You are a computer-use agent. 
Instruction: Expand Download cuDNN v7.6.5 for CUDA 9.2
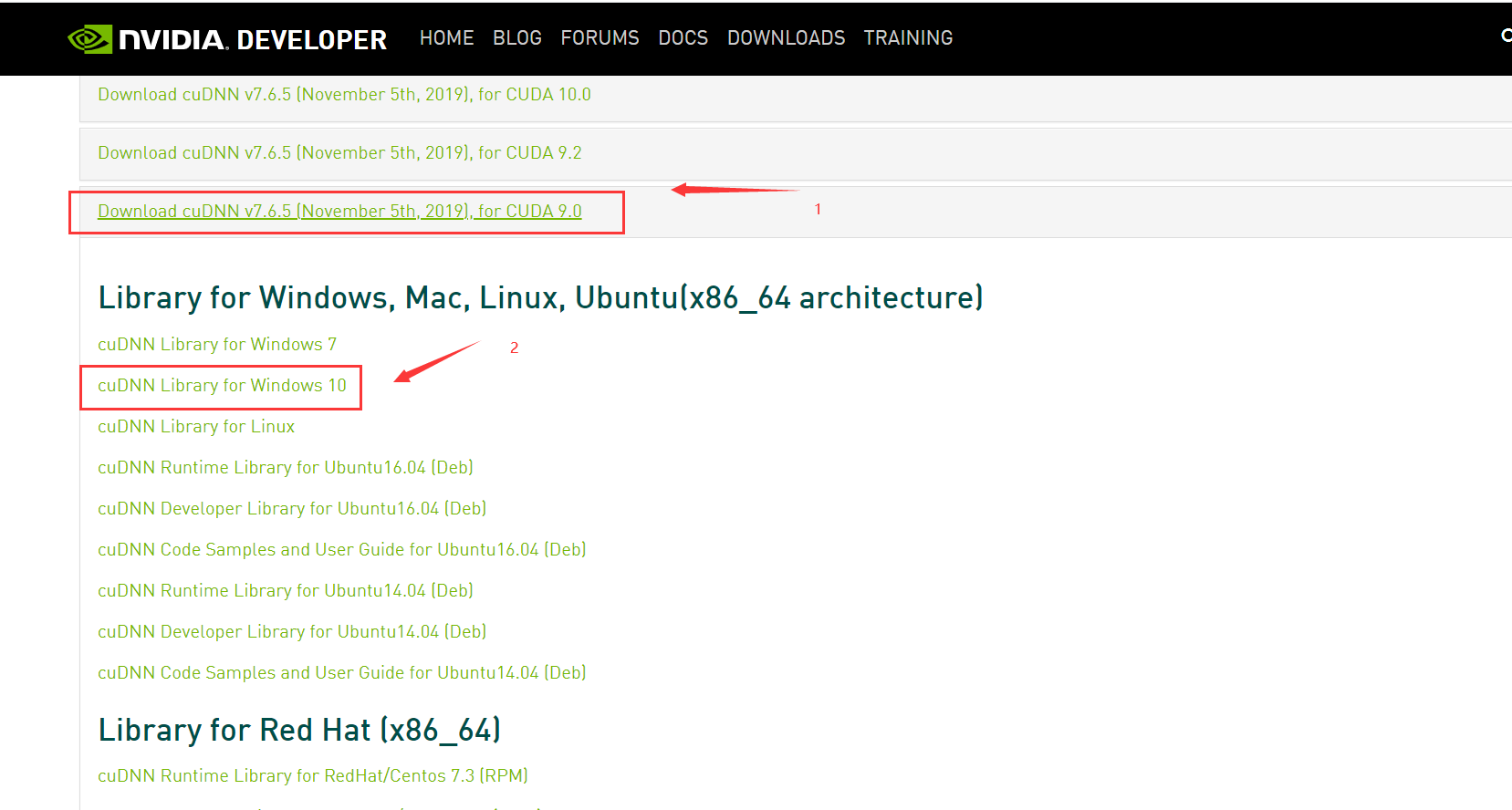coord(339,153)
